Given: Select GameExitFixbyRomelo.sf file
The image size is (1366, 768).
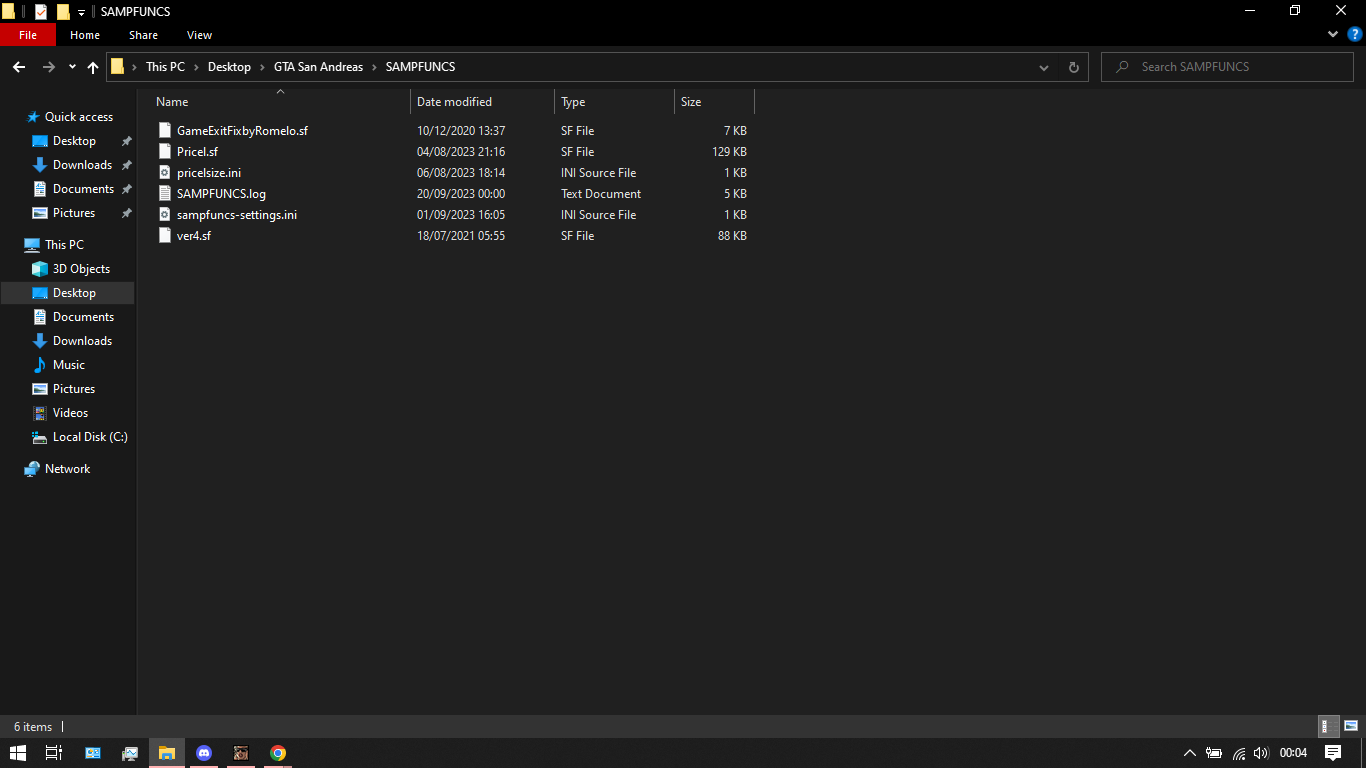Looking at the screenshot, I should pyautogui.click(x=242, y=131).
